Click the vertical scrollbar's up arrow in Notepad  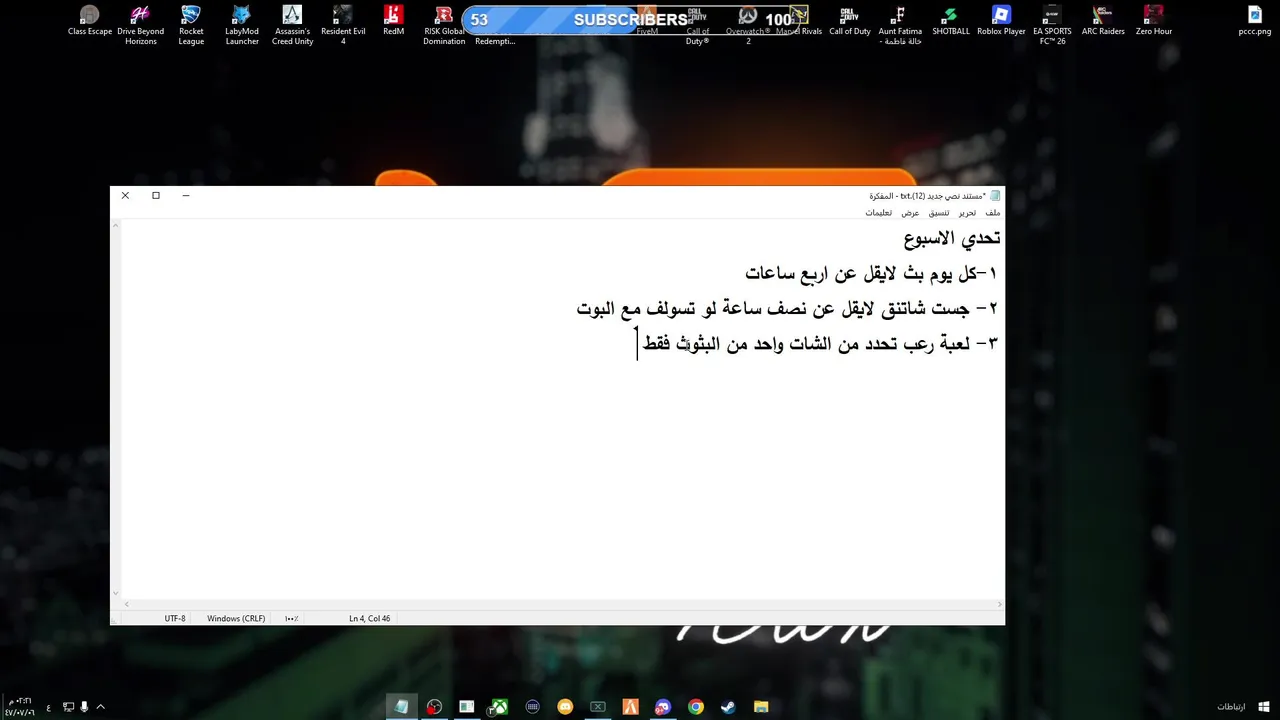coord(116,225)
